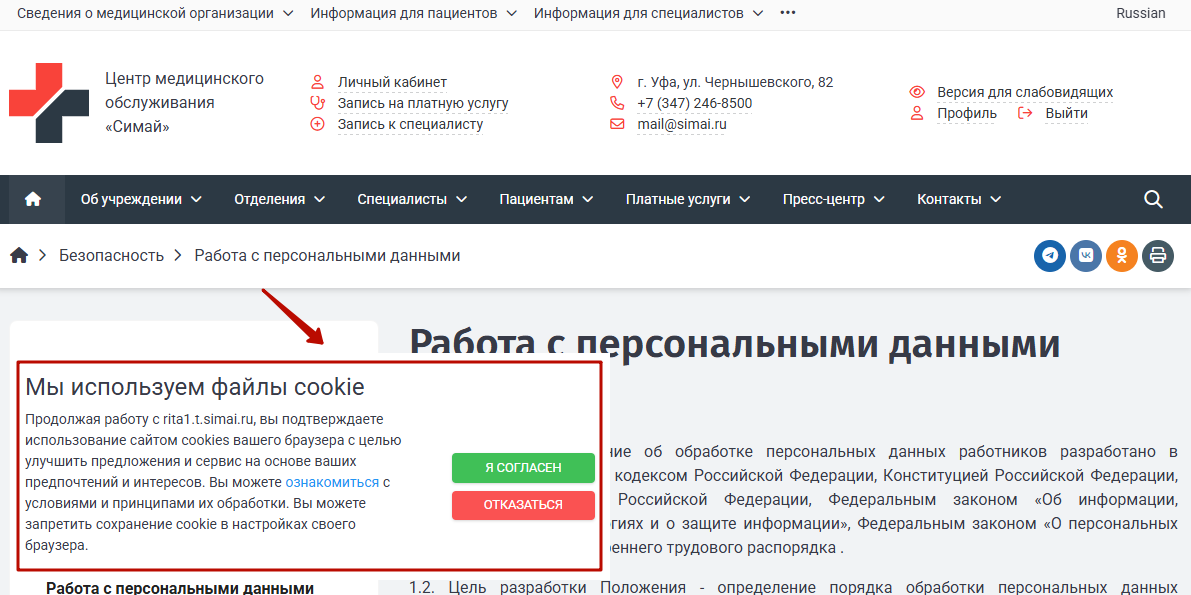Open the 'Платные услуги' dropdown
The height and width of the screenshot is (595, 1191).
pyautogui.click(x=688, y=199)
